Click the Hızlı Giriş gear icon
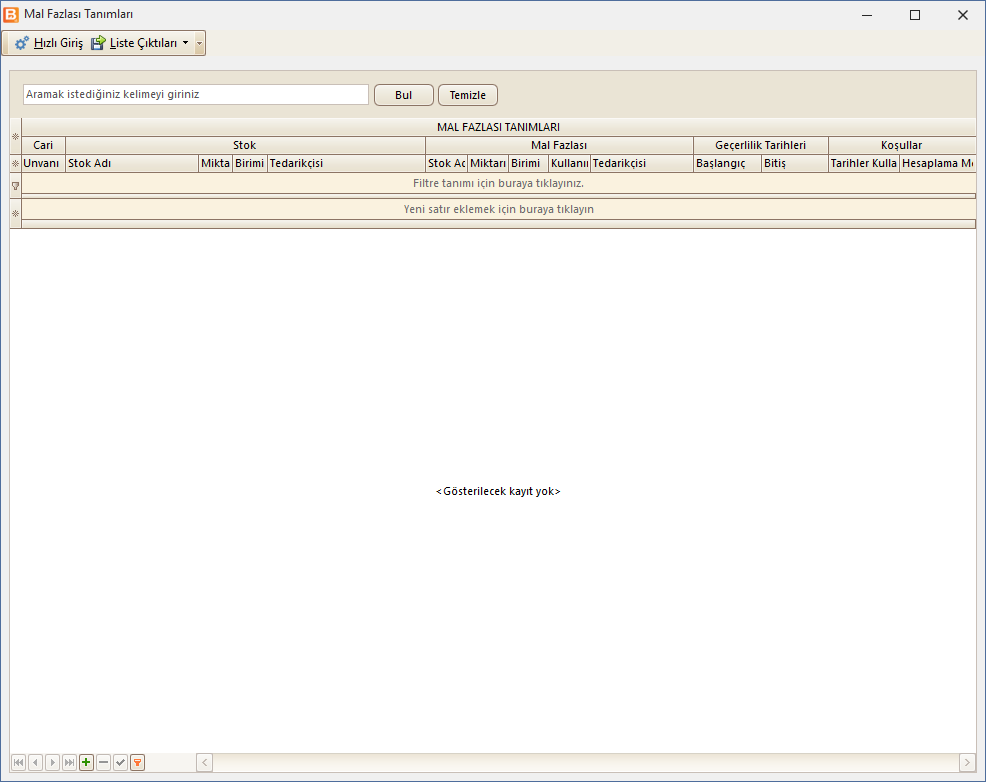986x782 pixels. (21, 43)
